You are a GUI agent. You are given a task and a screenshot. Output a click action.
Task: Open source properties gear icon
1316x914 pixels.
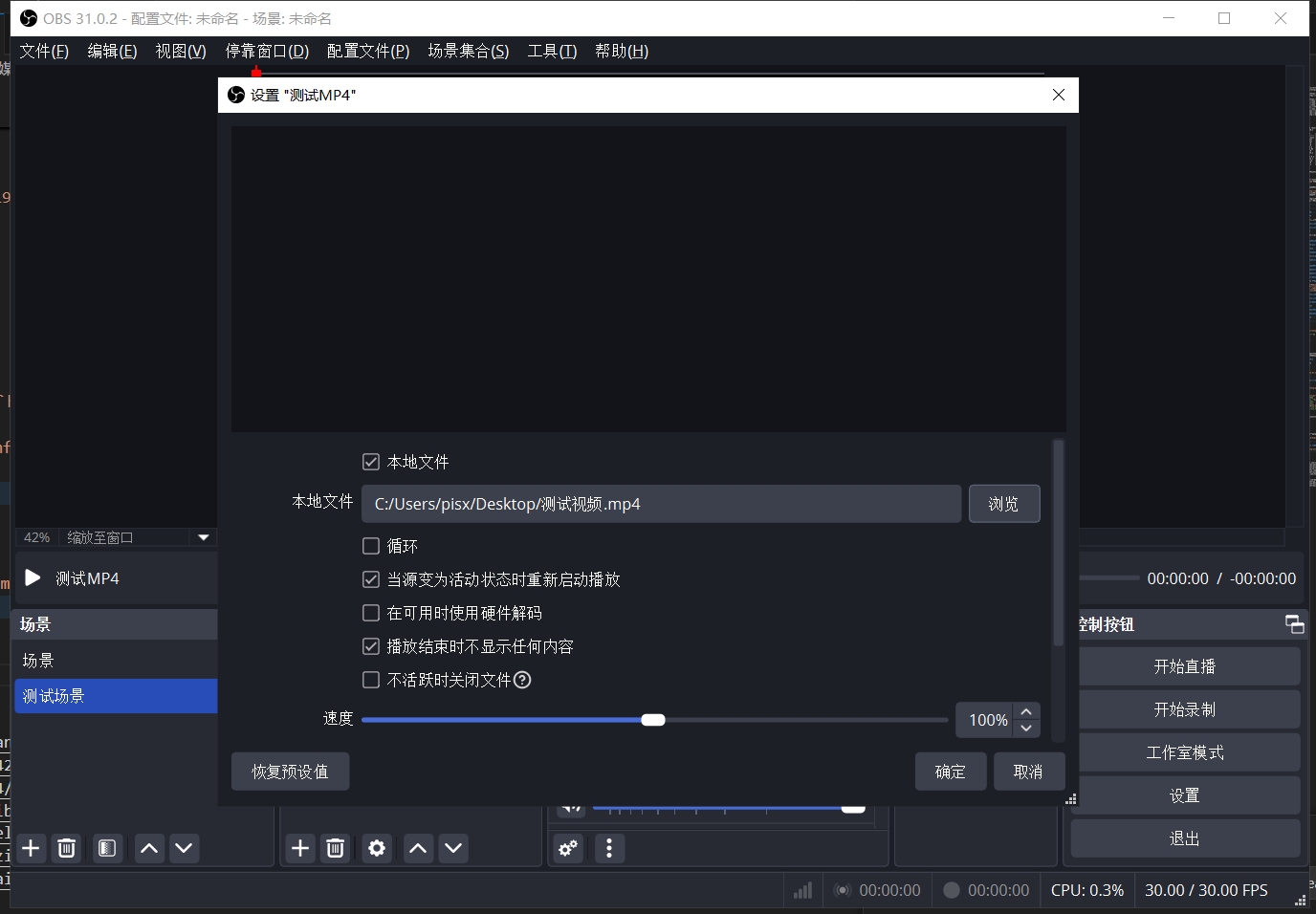tap(377, 848)
